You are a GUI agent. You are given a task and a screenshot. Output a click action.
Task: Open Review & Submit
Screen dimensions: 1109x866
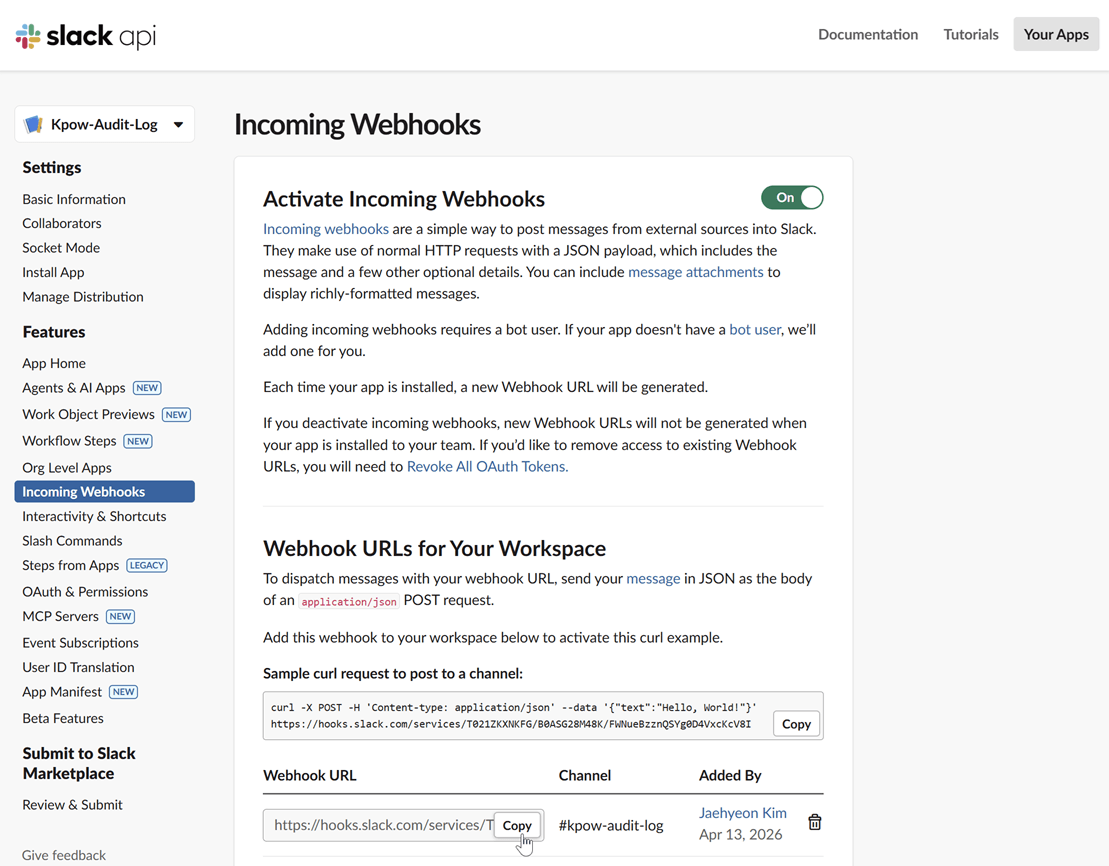point(72,804)
